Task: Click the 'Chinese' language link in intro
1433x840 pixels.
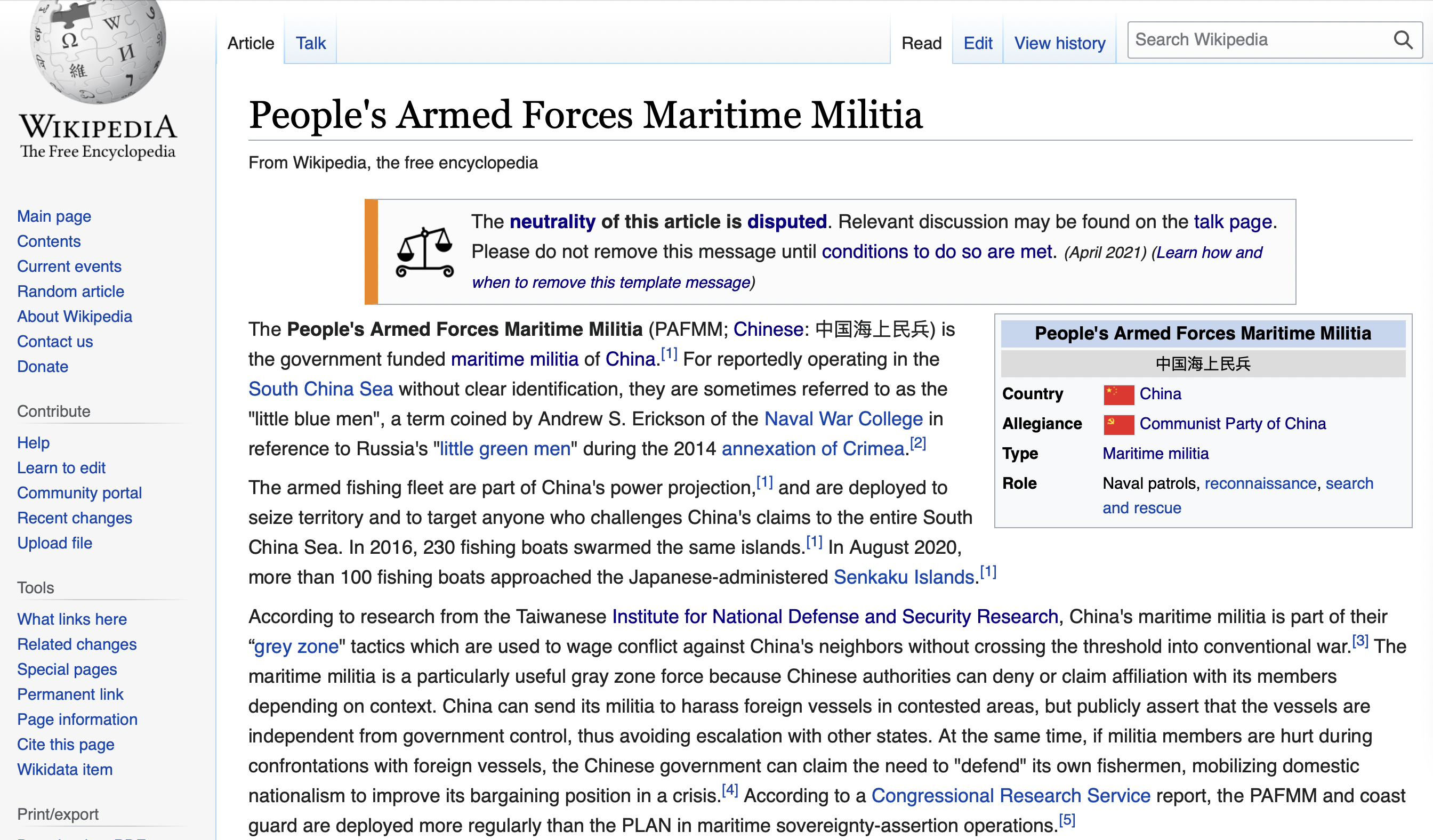Action: point(768,329)
